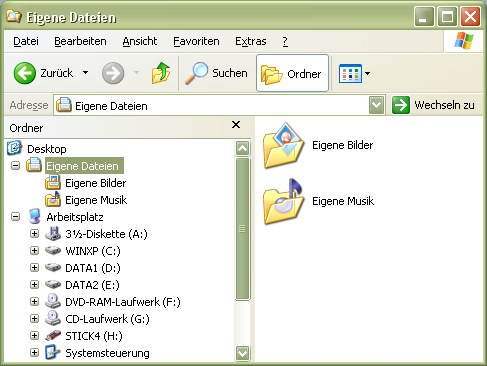Click tree scrollbar down arrow

click(242, 353)
